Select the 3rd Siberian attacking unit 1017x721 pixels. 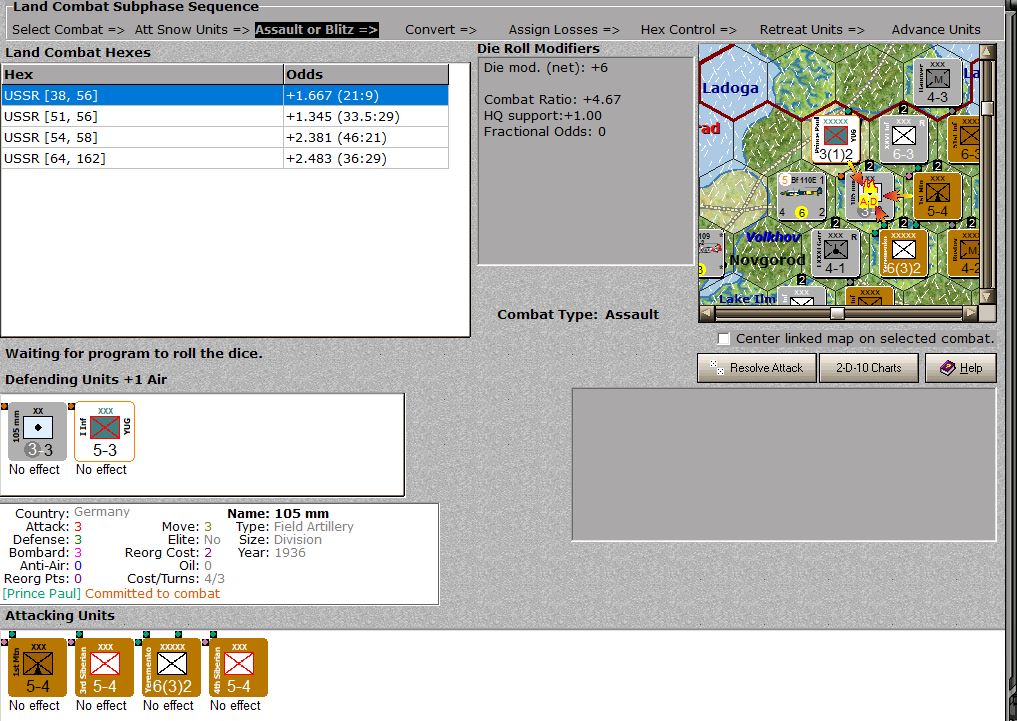(x=104, y=667)
